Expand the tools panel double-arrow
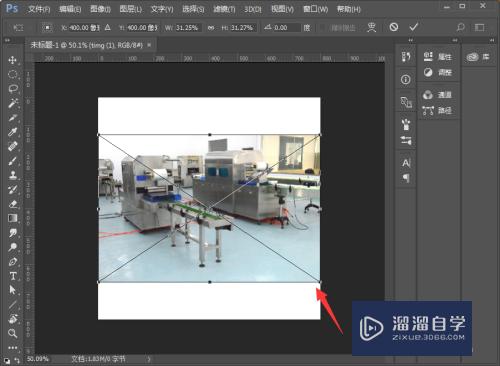This screenshot has width=500, height=366. (7, 40)
